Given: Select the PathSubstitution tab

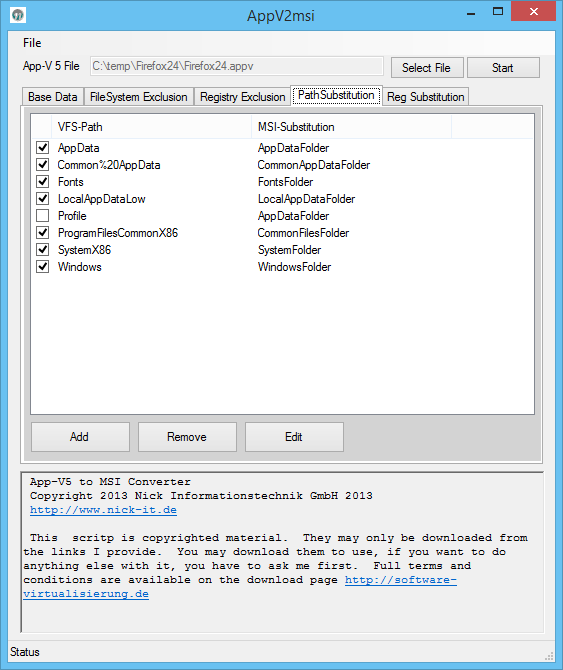Looking at the screenshot, I should tap(336, 95).
